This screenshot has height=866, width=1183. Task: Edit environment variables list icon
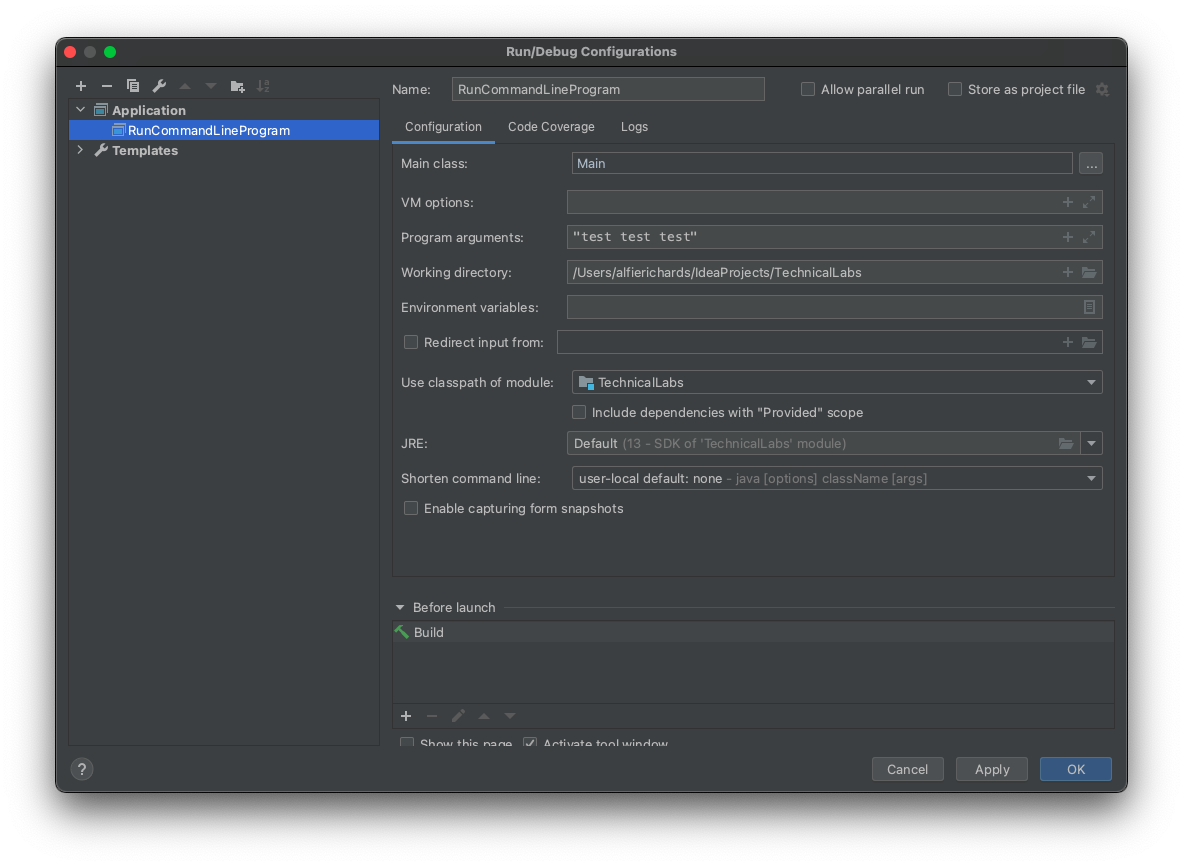[1089, 307]
